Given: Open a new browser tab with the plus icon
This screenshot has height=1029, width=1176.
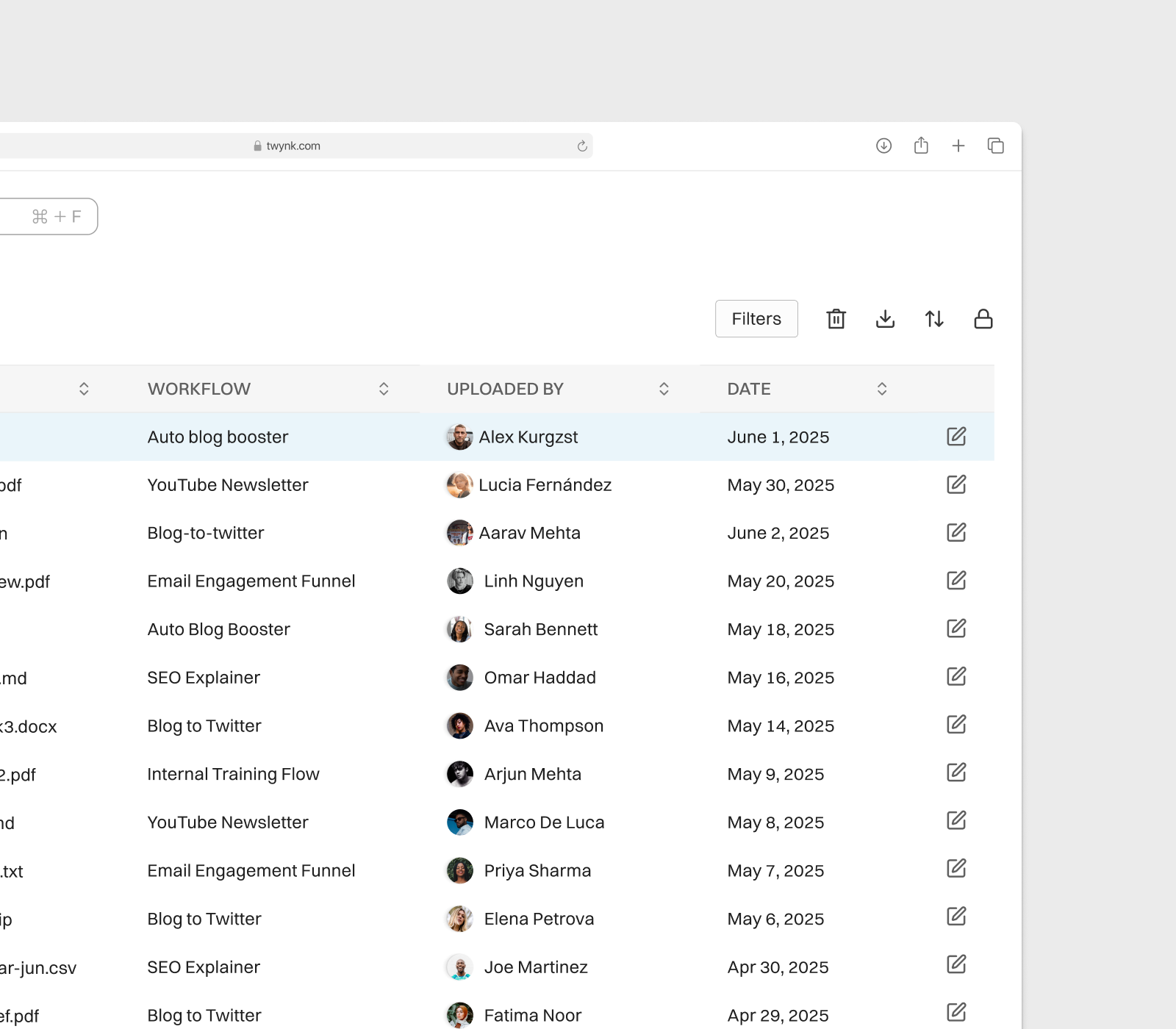Looking at the screenshot, I should 958,146.
